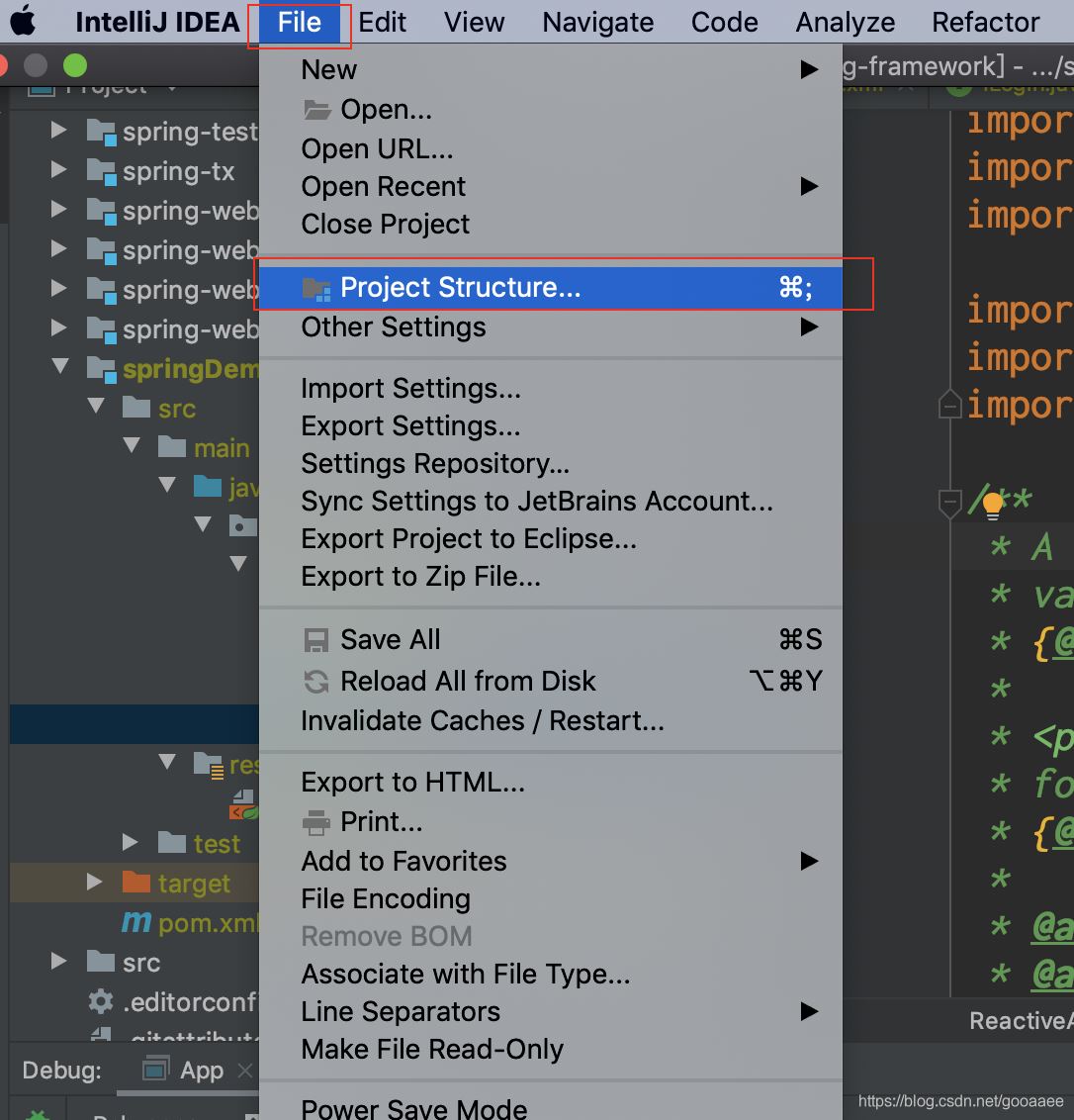Click the lightbulb intention icon in editor

pyautogui.click(x=993, y=506)
